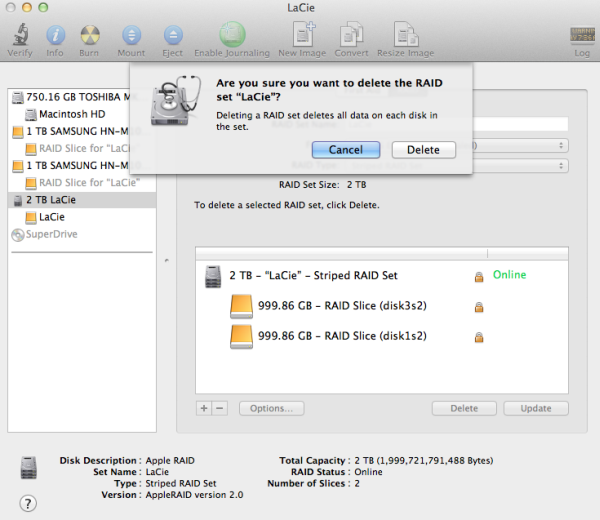Click the minus button below RAID list
Screen dimensions: 600x520
click(x=220, y=408)
